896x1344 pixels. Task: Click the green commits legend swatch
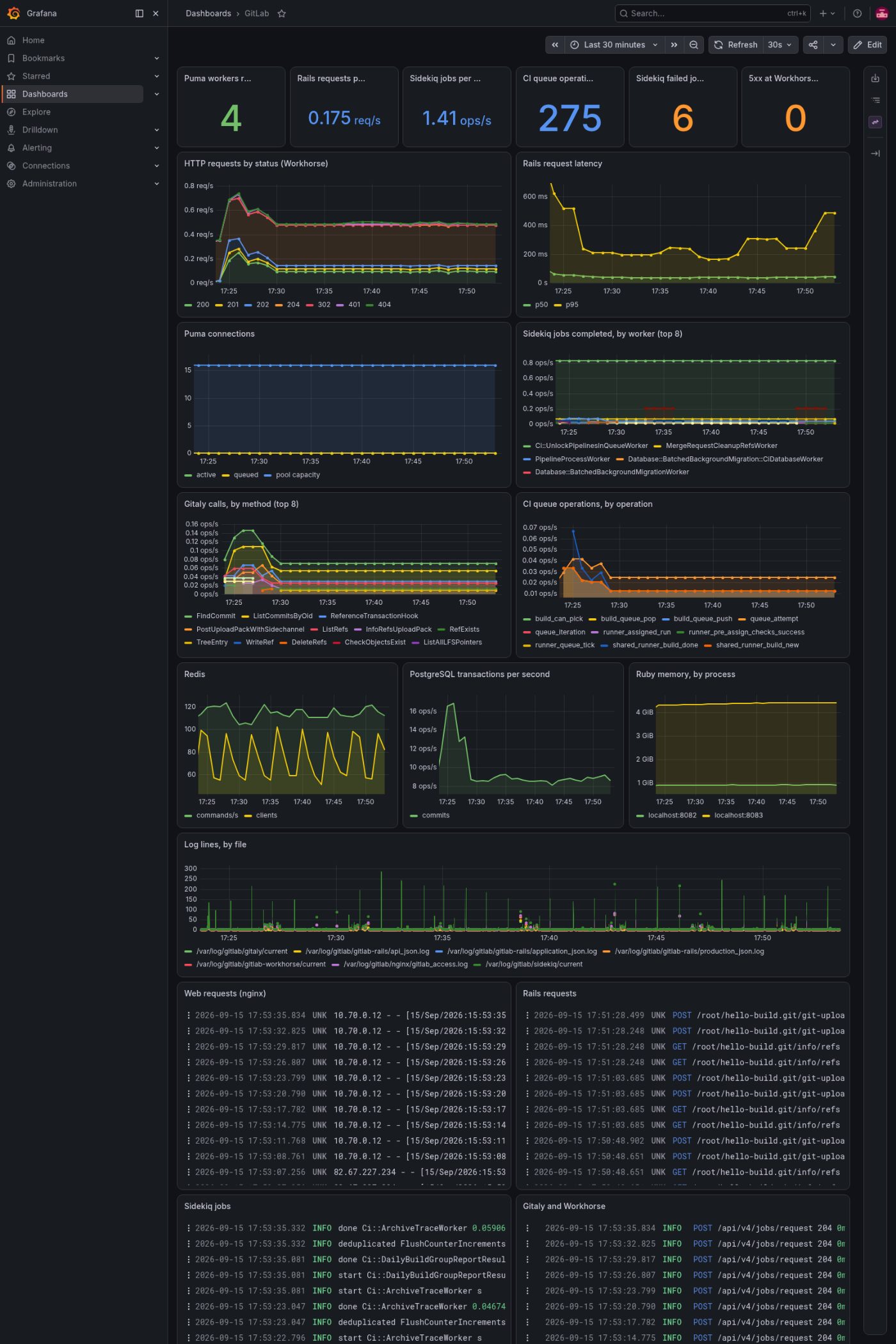pyautogui.click(x=413, y=816)
